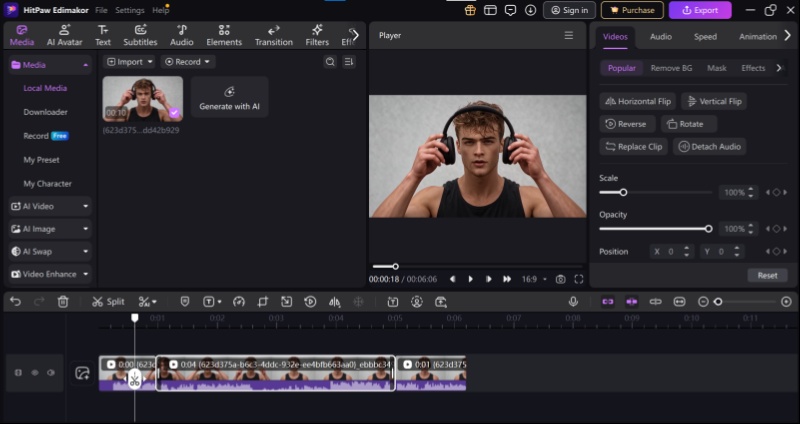
Task: Zoom out timeline with minus icon
Action: (703, 302)
